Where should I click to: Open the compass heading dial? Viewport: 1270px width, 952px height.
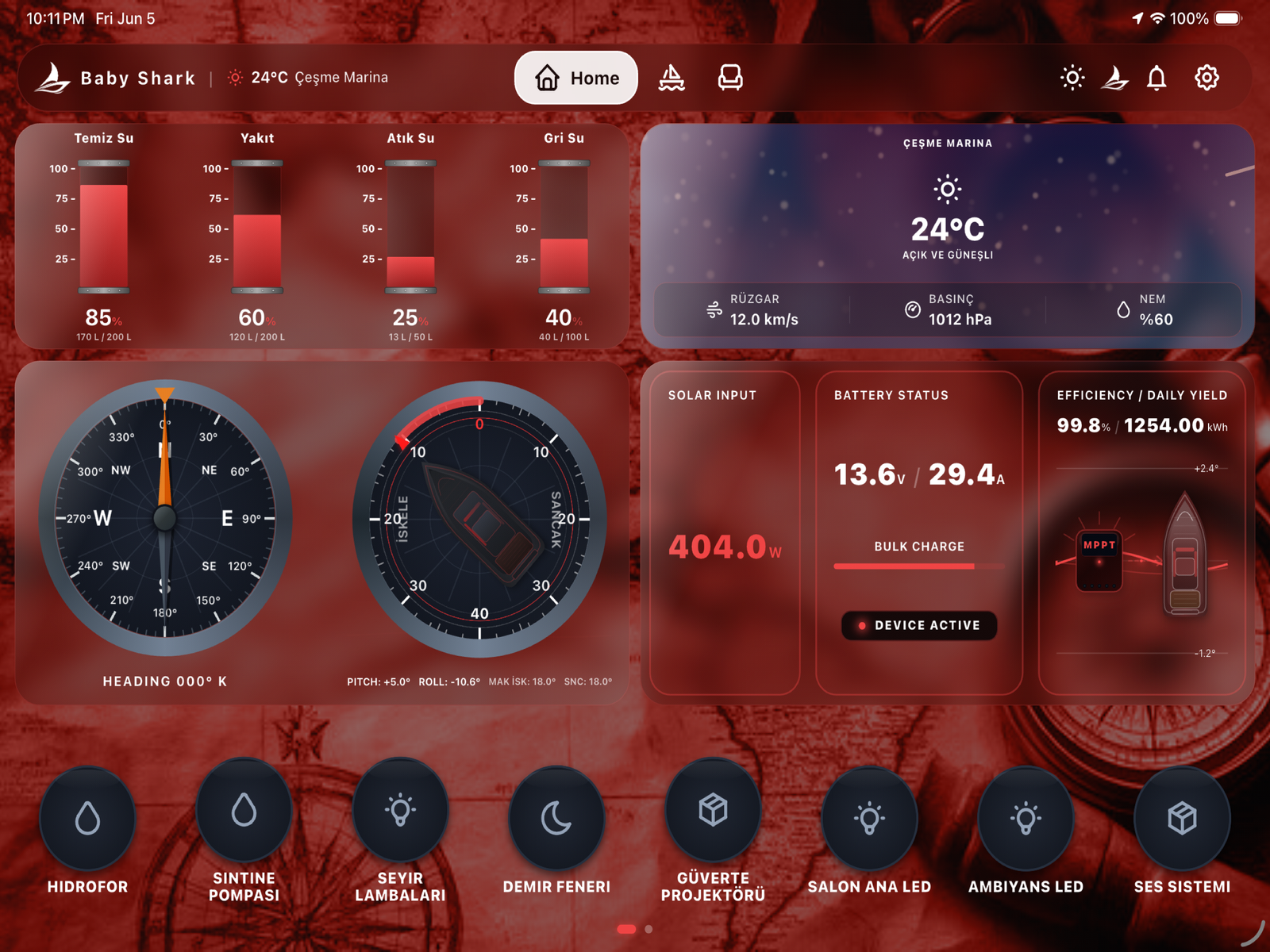(165, 518)
